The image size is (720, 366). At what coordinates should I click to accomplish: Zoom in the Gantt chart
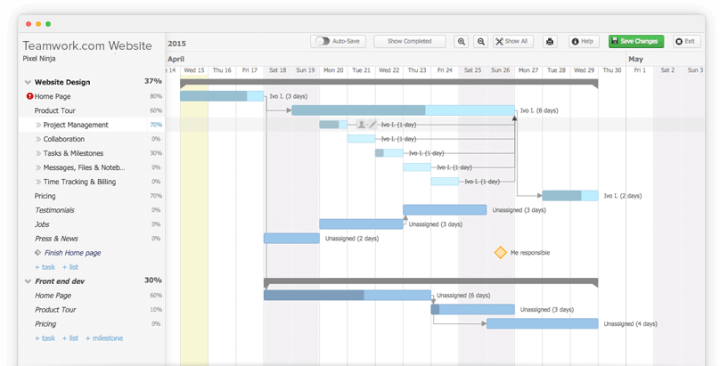click(x=461, y=41)
